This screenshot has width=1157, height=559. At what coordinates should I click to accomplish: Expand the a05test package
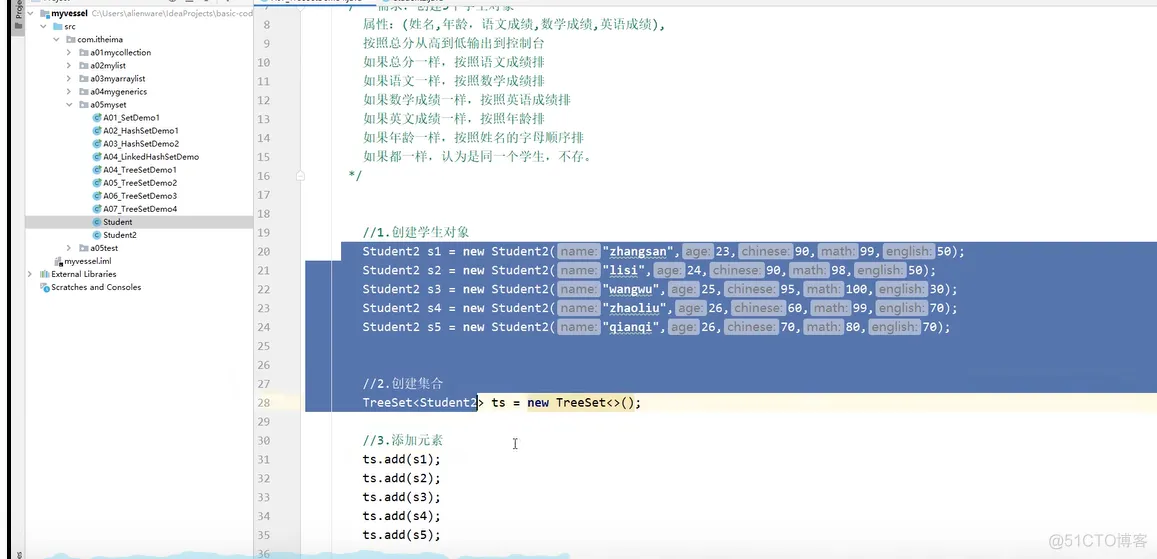click(69, 248)
